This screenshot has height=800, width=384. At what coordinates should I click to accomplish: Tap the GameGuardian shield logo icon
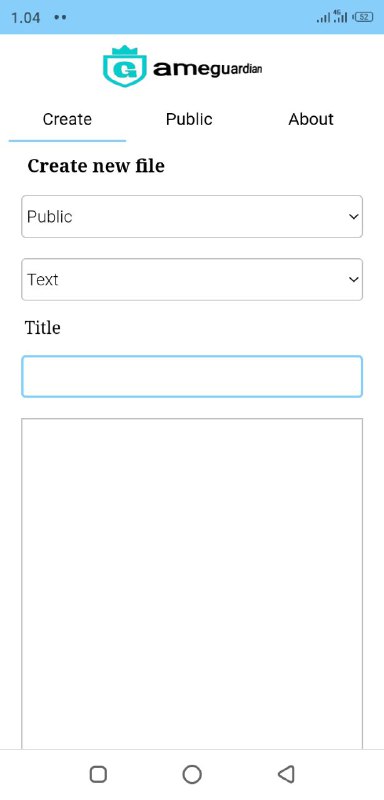pos(125,66)
